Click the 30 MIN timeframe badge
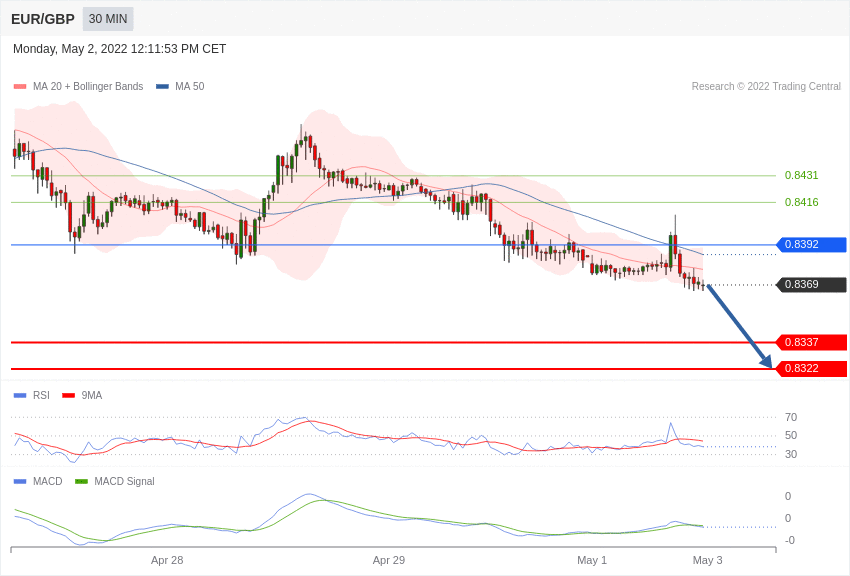The height and width of the screenshot is (576, 850). pyautogui.click(x=108, y=19)
